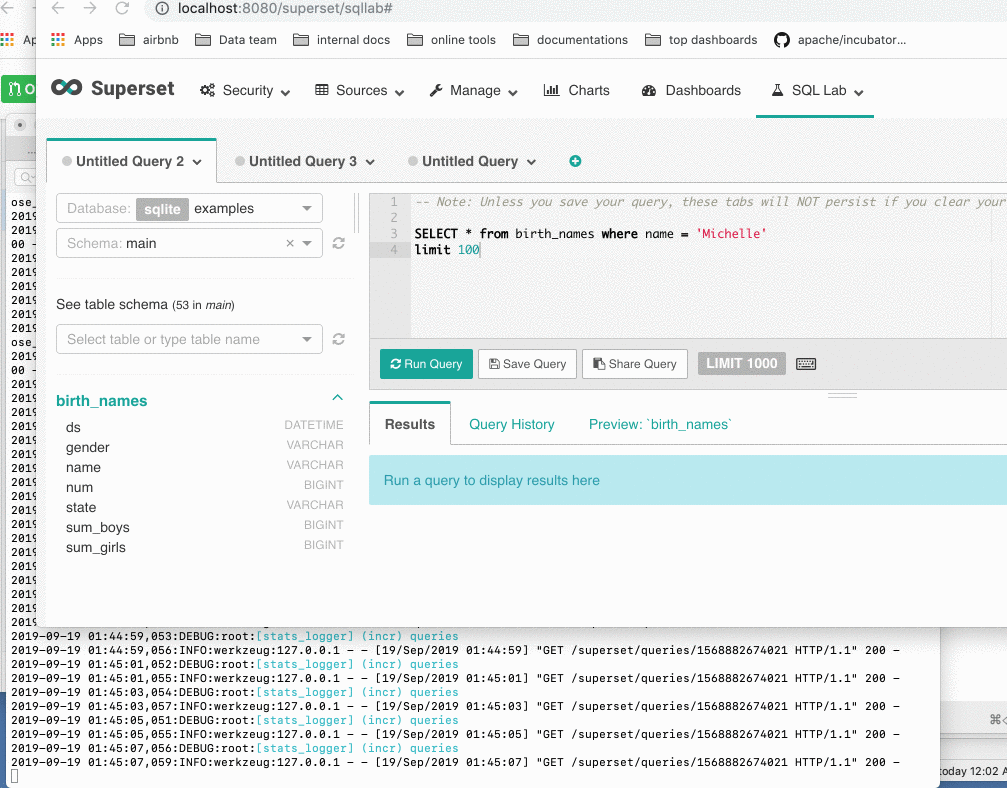This screenshot has width=1007, height=788.
Task: Click the Share Query button
Action: (635, 363)
